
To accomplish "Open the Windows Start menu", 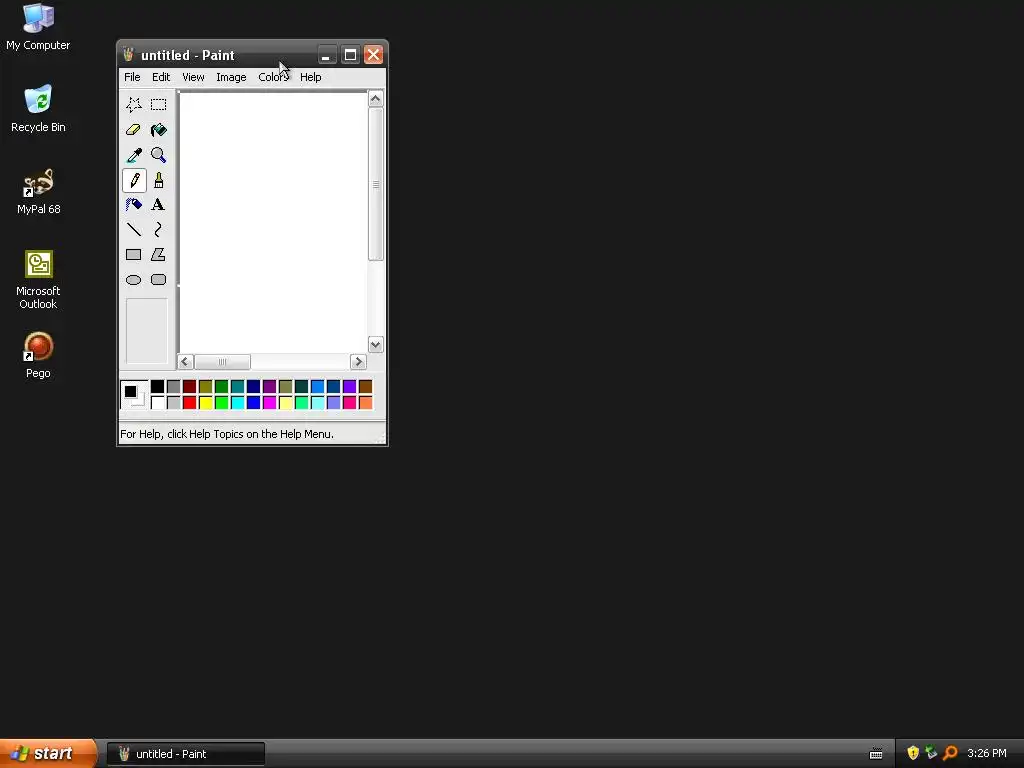I will tap(48, 753).
